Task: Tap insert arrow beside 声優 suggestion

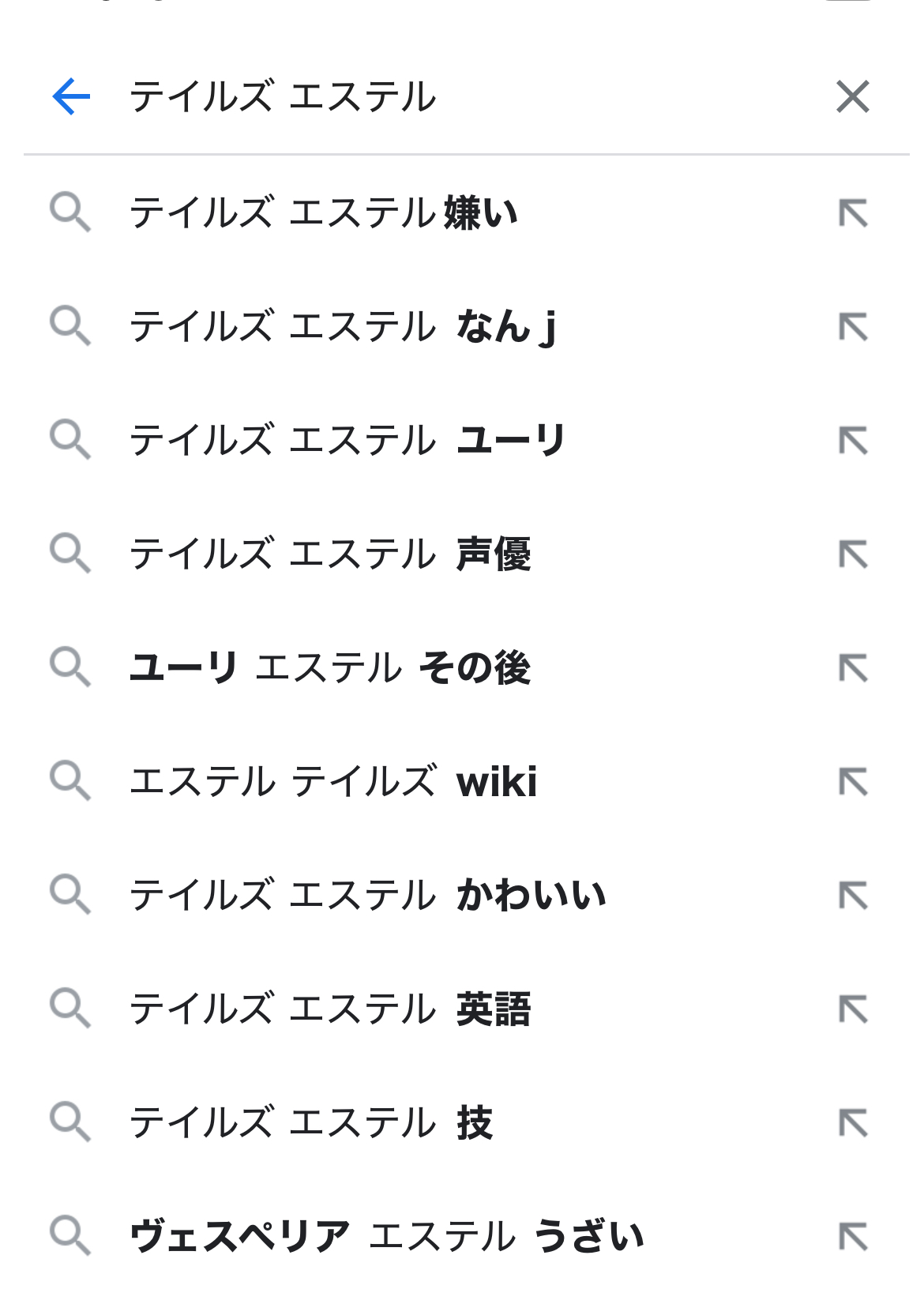Action: point(853,554)
